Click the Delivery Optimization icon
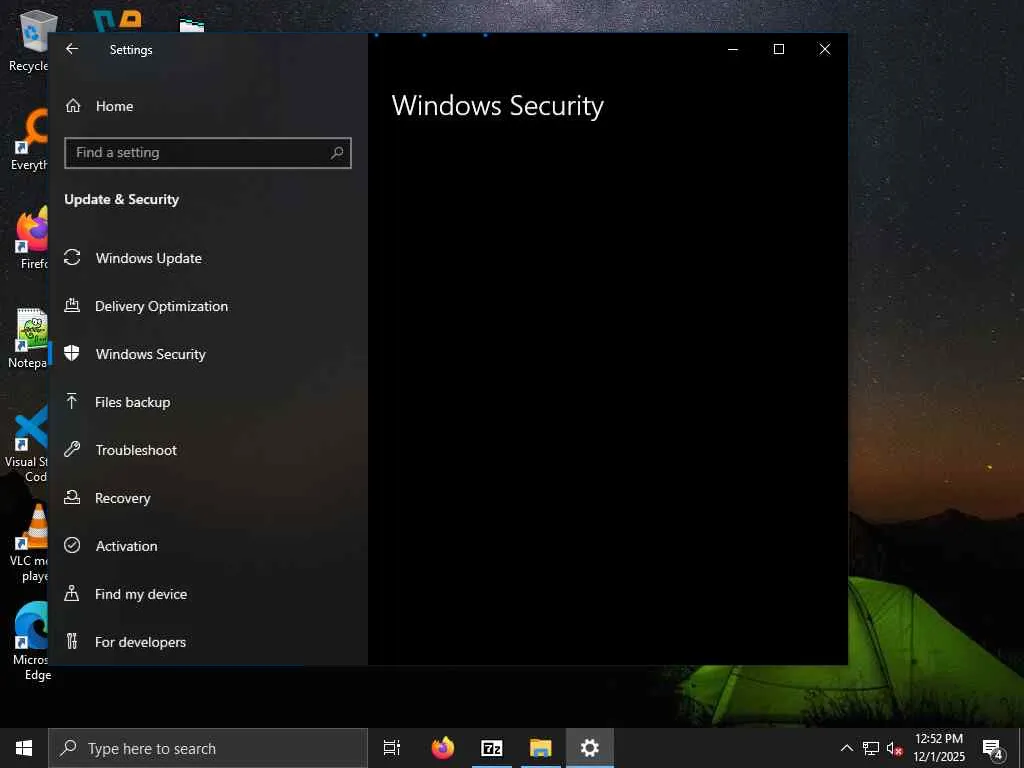 click(72, 305)
